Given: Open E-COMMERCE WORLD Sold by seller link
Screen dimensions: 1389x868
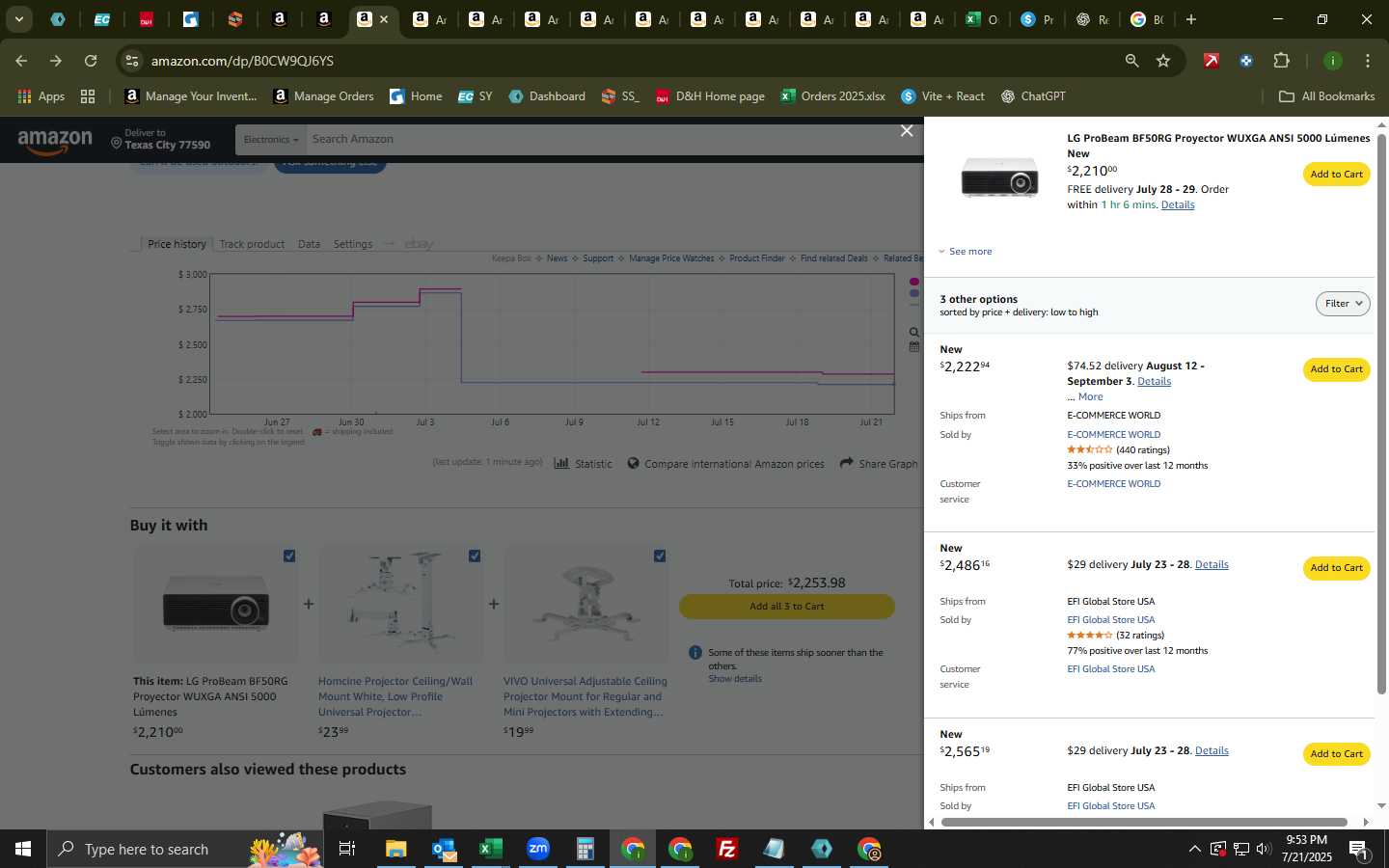Looking at the screenshot, I should point(1113,435).
